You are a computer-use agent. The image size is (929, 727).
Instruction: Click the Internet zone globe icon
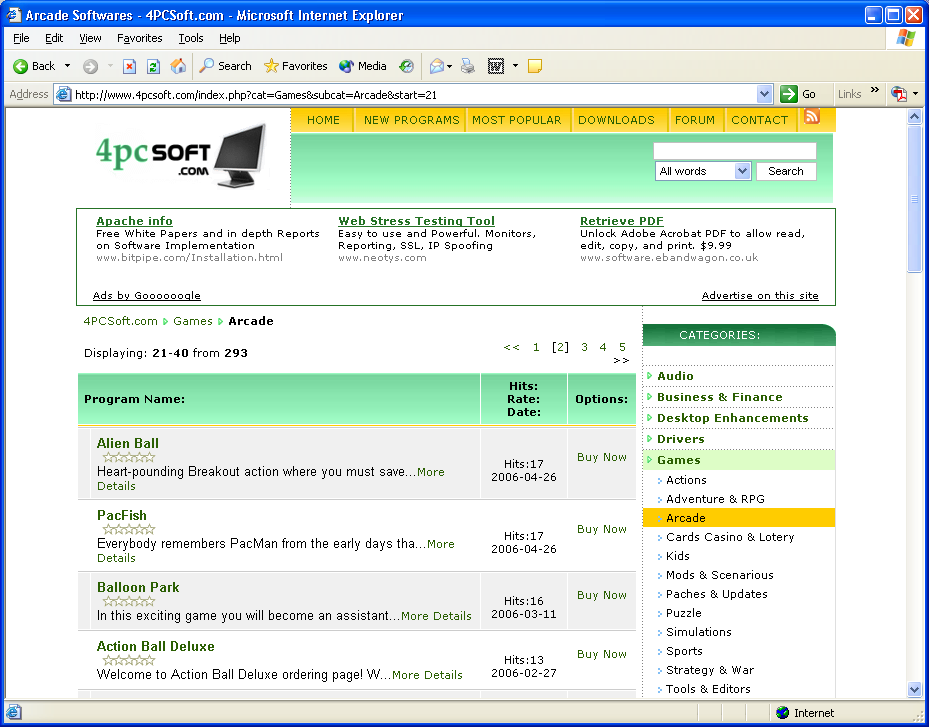click(782, 713)
